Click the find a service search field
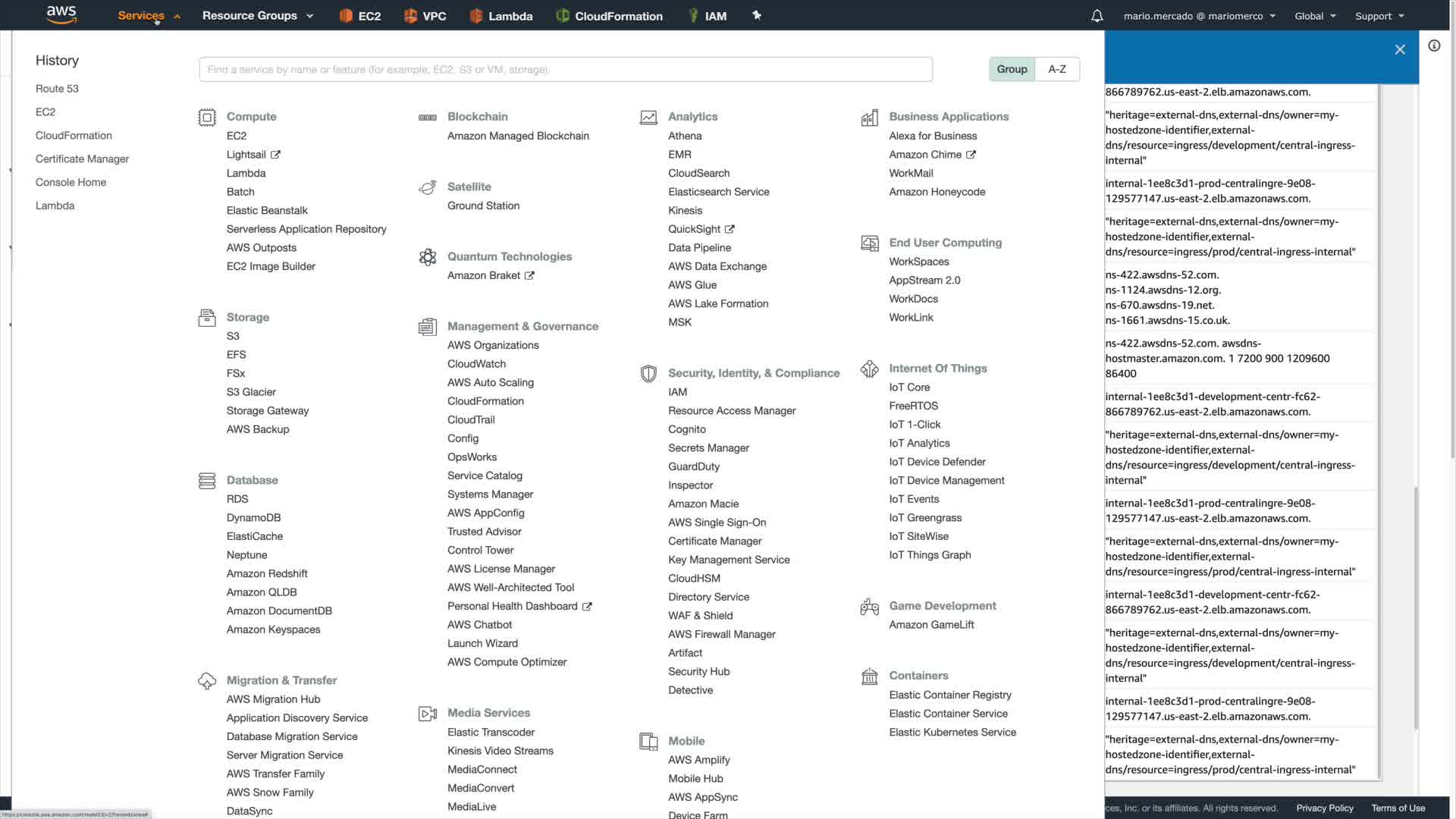This screenshot has height=819, width=1456. coord(566,69)
